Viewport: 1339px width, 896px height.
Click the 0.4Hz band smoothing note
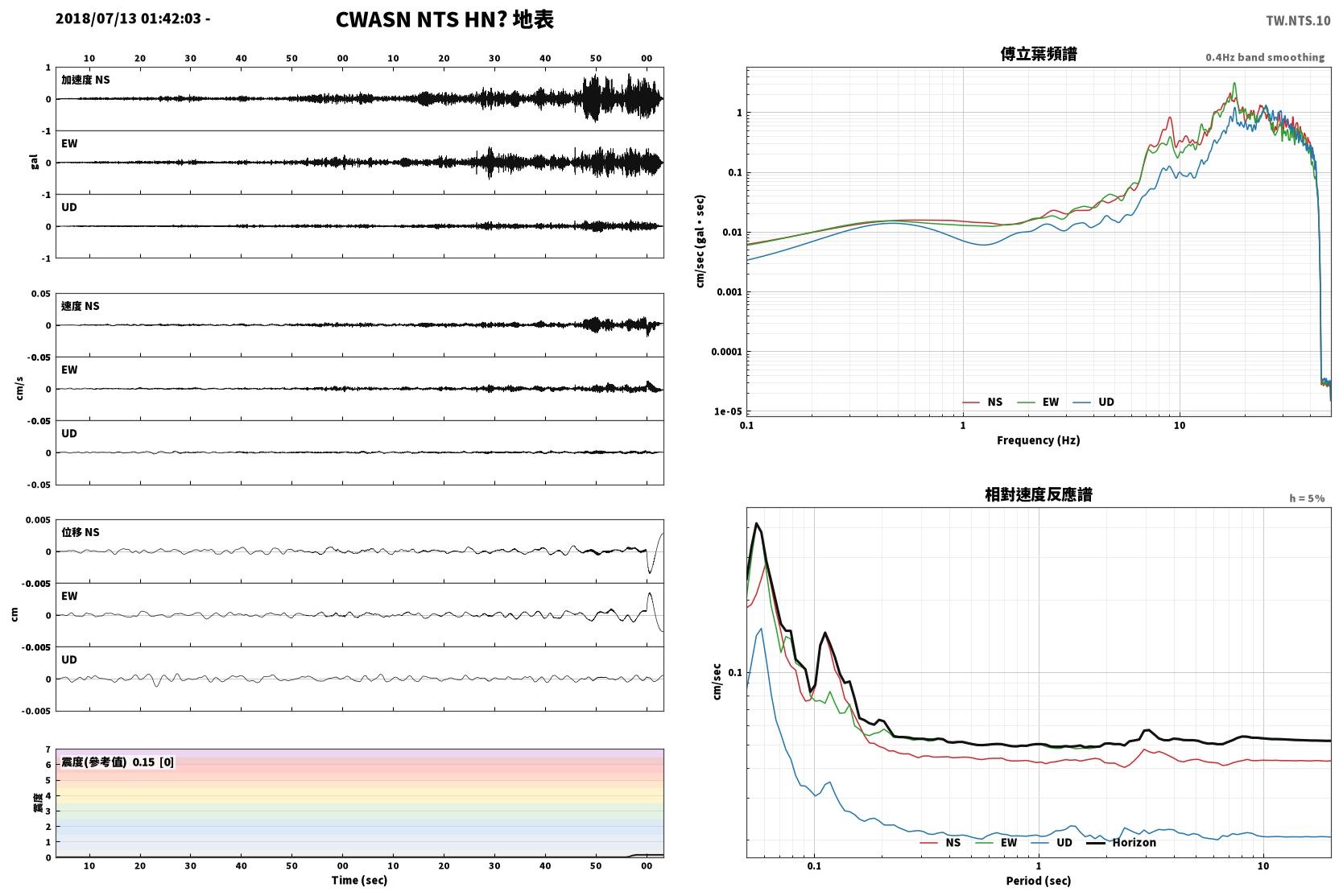[1265, 57]
